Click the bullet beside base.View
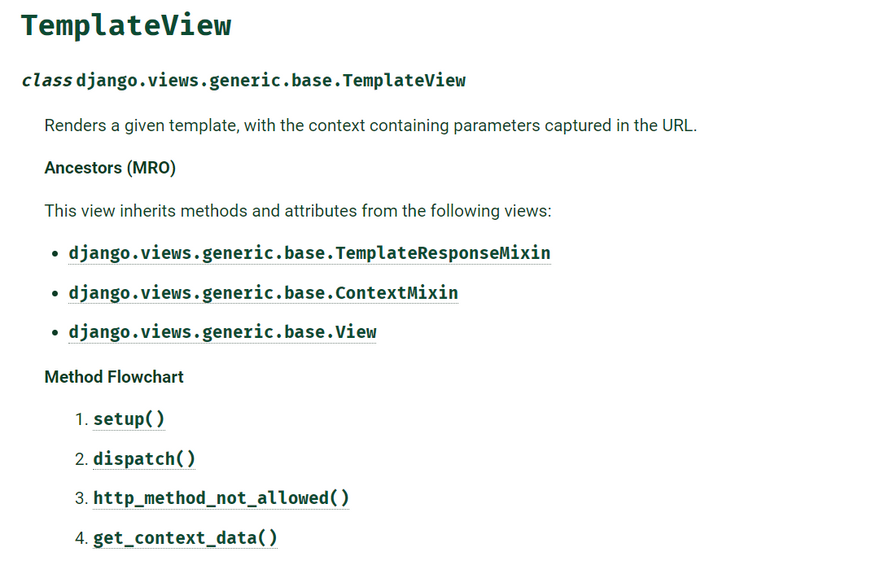 coord(54,333)
